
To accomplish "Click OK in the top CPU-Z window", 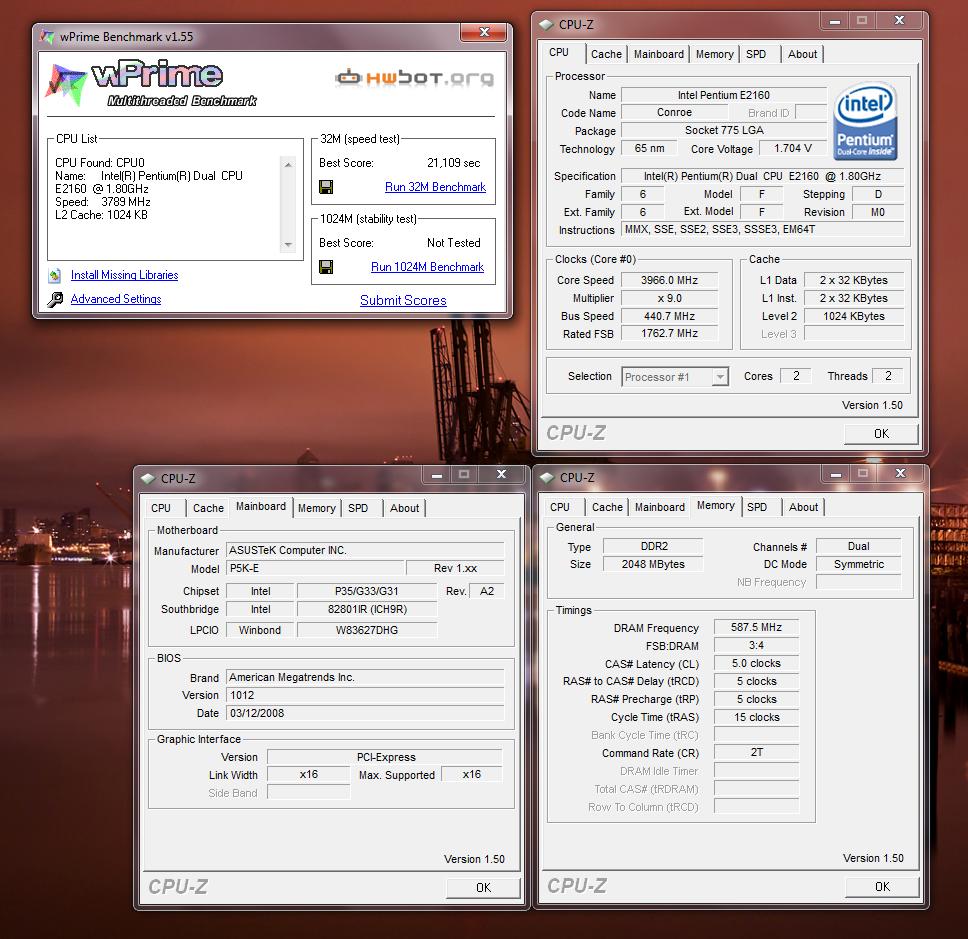I will click(881, 434).
